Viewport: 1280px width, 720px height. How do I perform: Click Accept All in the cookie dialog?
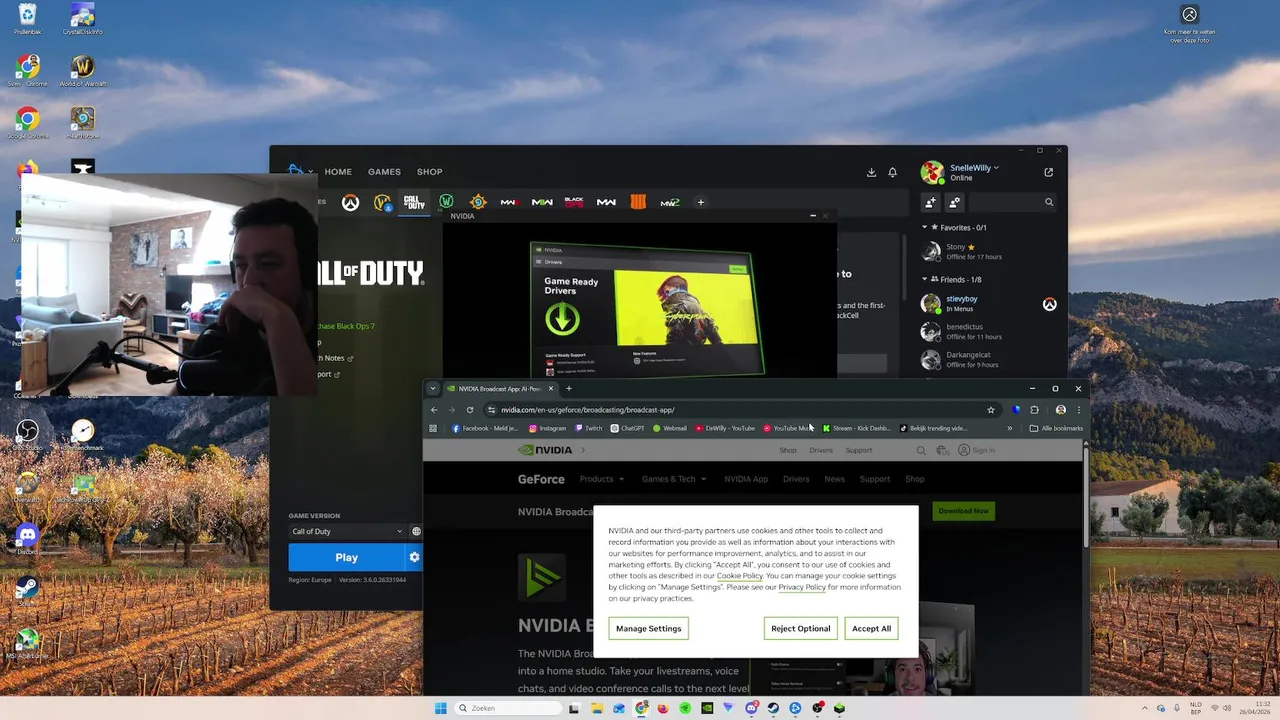click(871, 628)
